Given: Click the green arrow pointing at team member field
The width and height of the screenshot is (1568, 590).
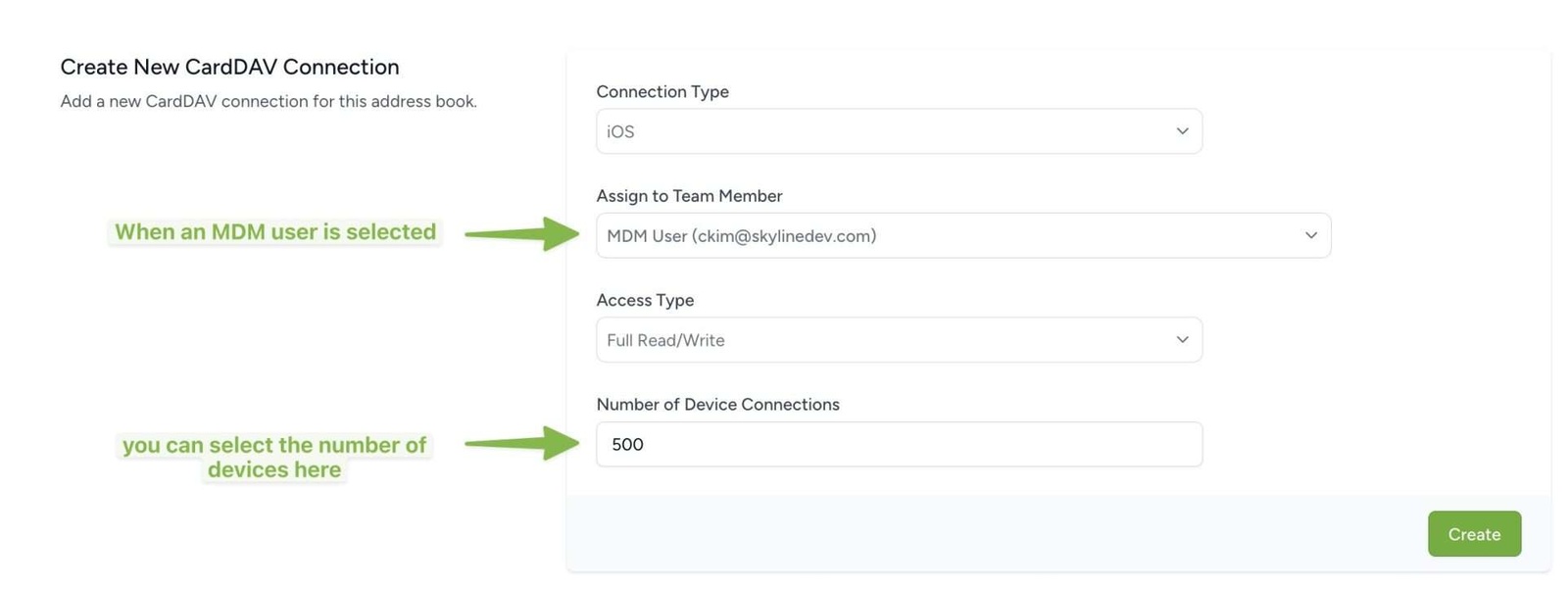Looking at the screenshot, I should [522, 234].
